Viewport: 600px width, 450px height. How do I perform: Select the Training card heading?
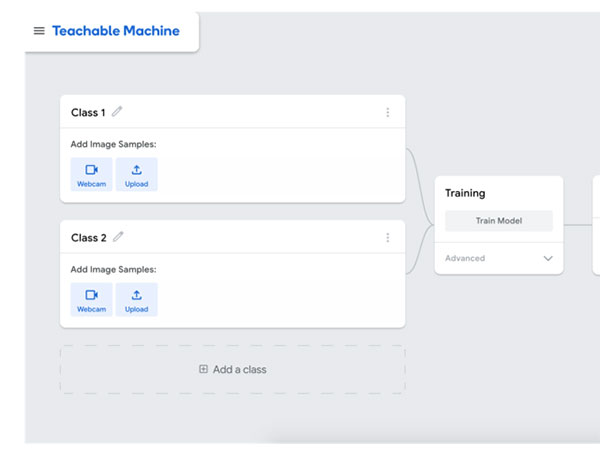(x=465, y=193)
